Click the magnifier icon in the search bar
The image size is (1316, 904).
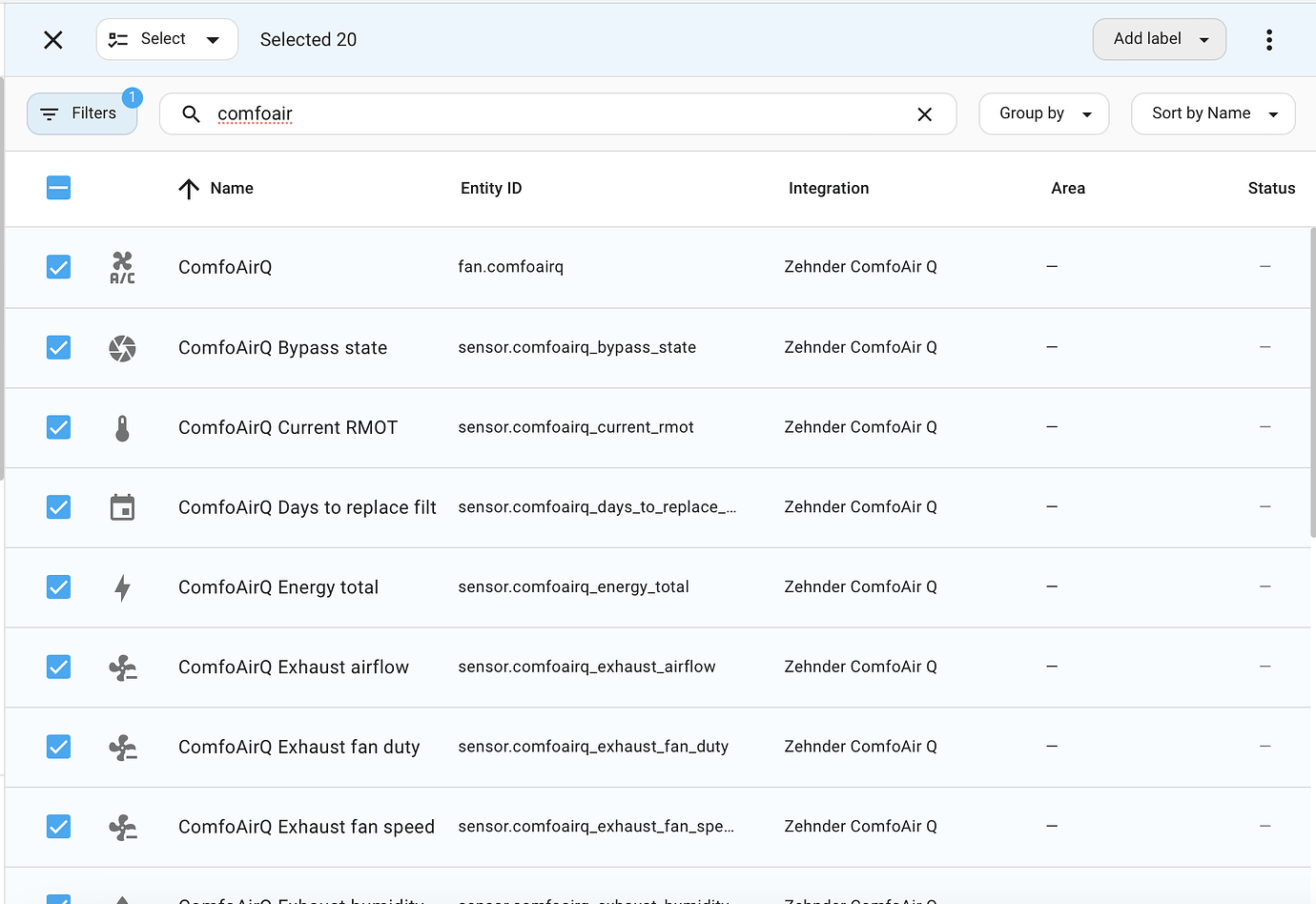tap(191, 113)
